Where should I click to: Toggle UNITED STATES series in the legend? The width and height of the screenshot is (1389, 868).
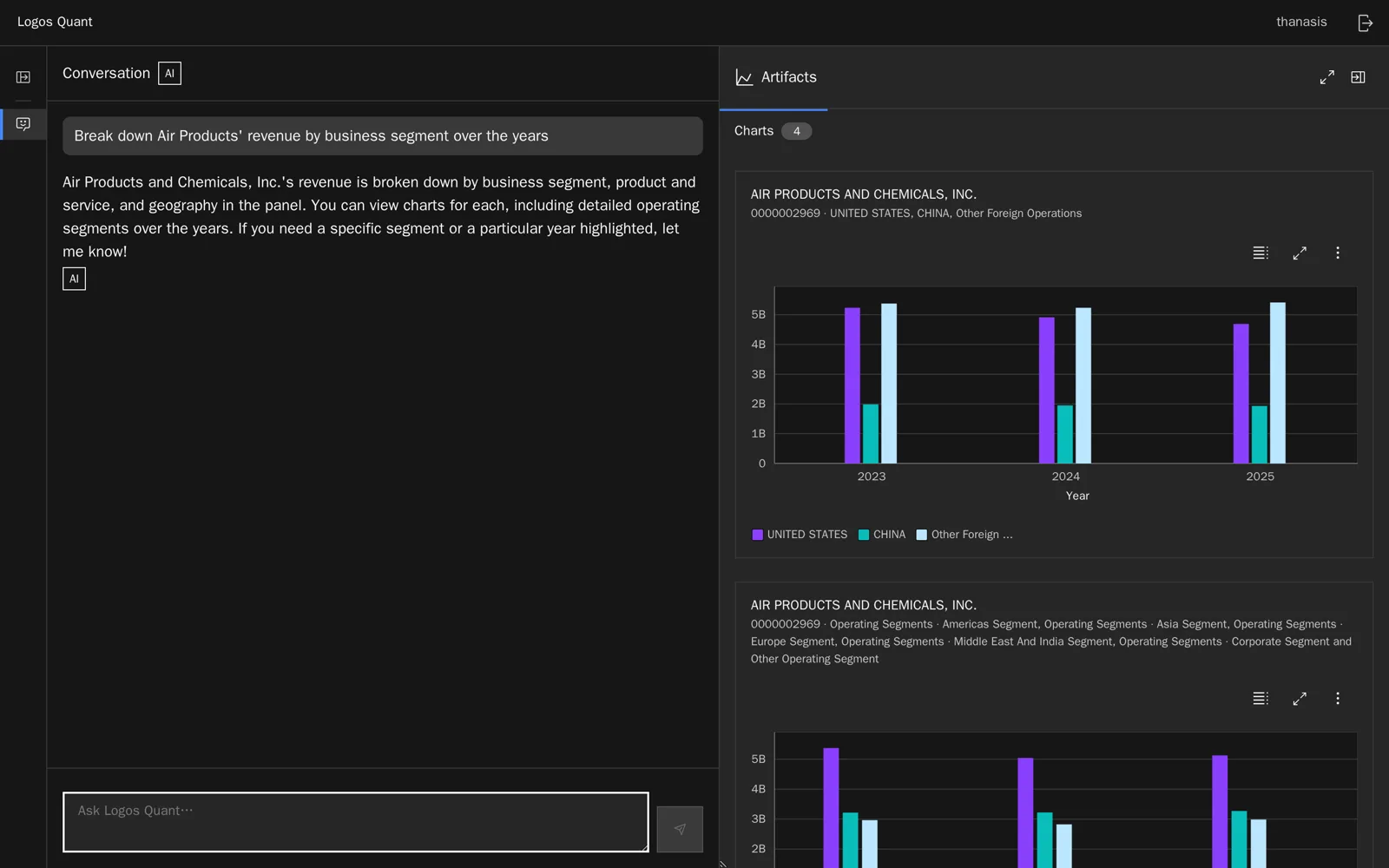(x=800, y=535)
